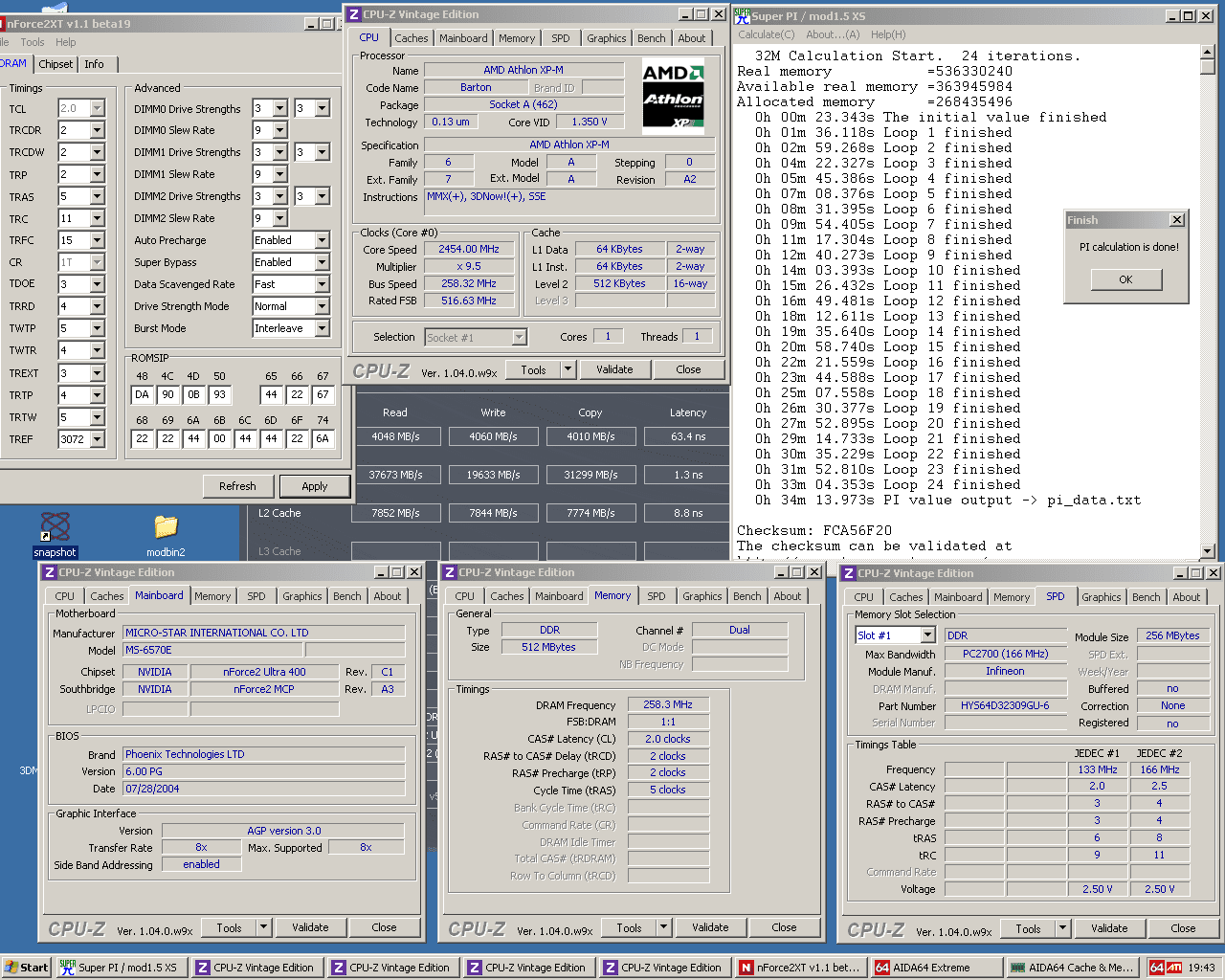The width and height of the screenshot is (1225, 980).
Task: Click the Apply button in nForce2XT
Action: [315, 486]
